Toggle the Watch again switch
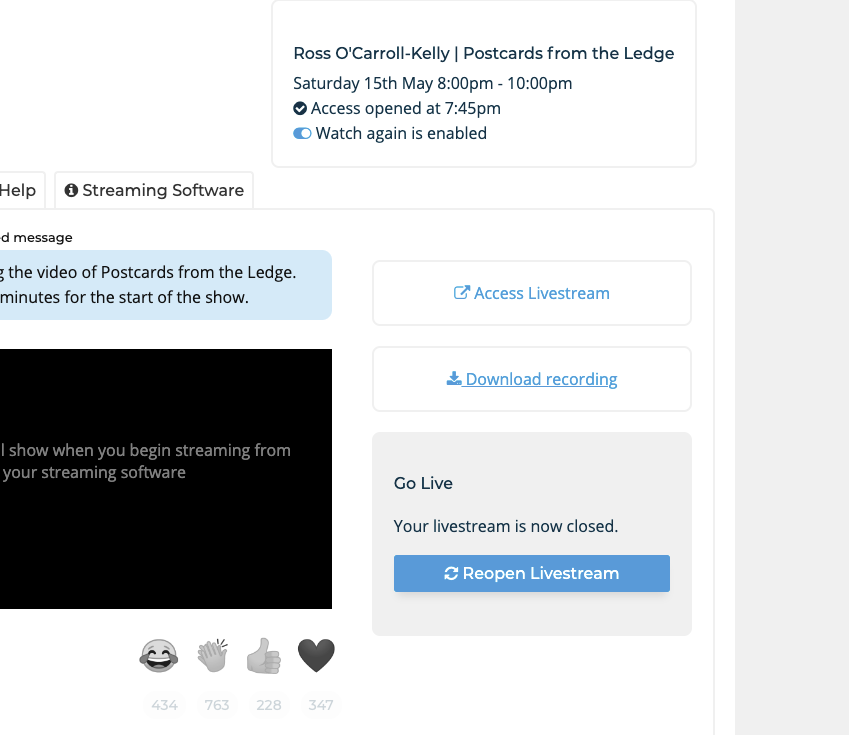 [x=302, y=133]
